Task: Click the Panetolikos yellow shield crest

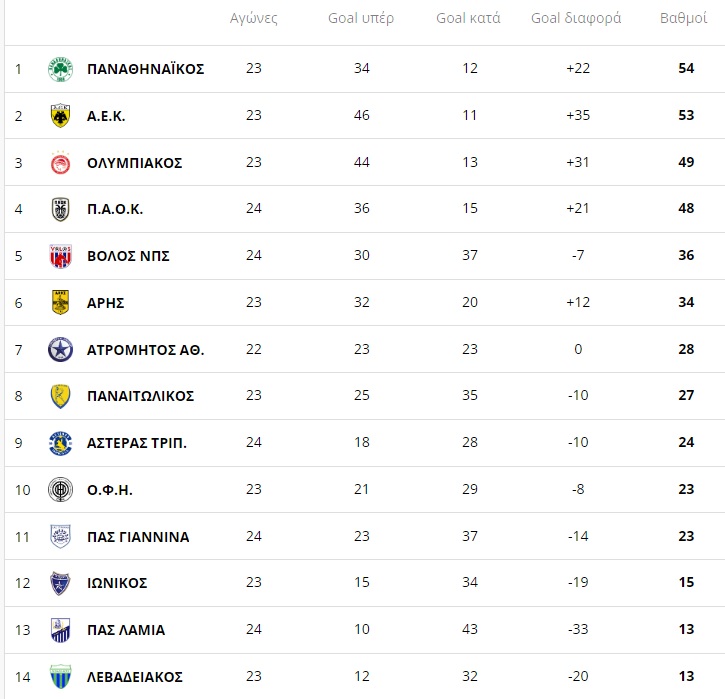Action: [x=61, y=396]
